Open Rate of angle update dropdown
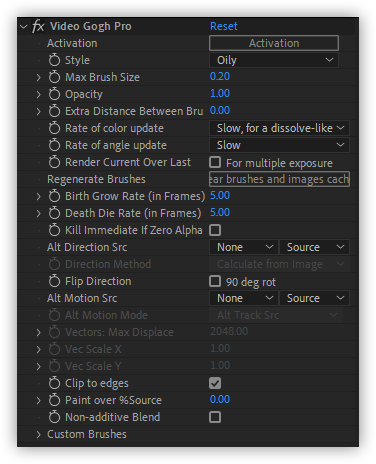The width and height of the screenshot is (376, 464). tap(279, 145)
